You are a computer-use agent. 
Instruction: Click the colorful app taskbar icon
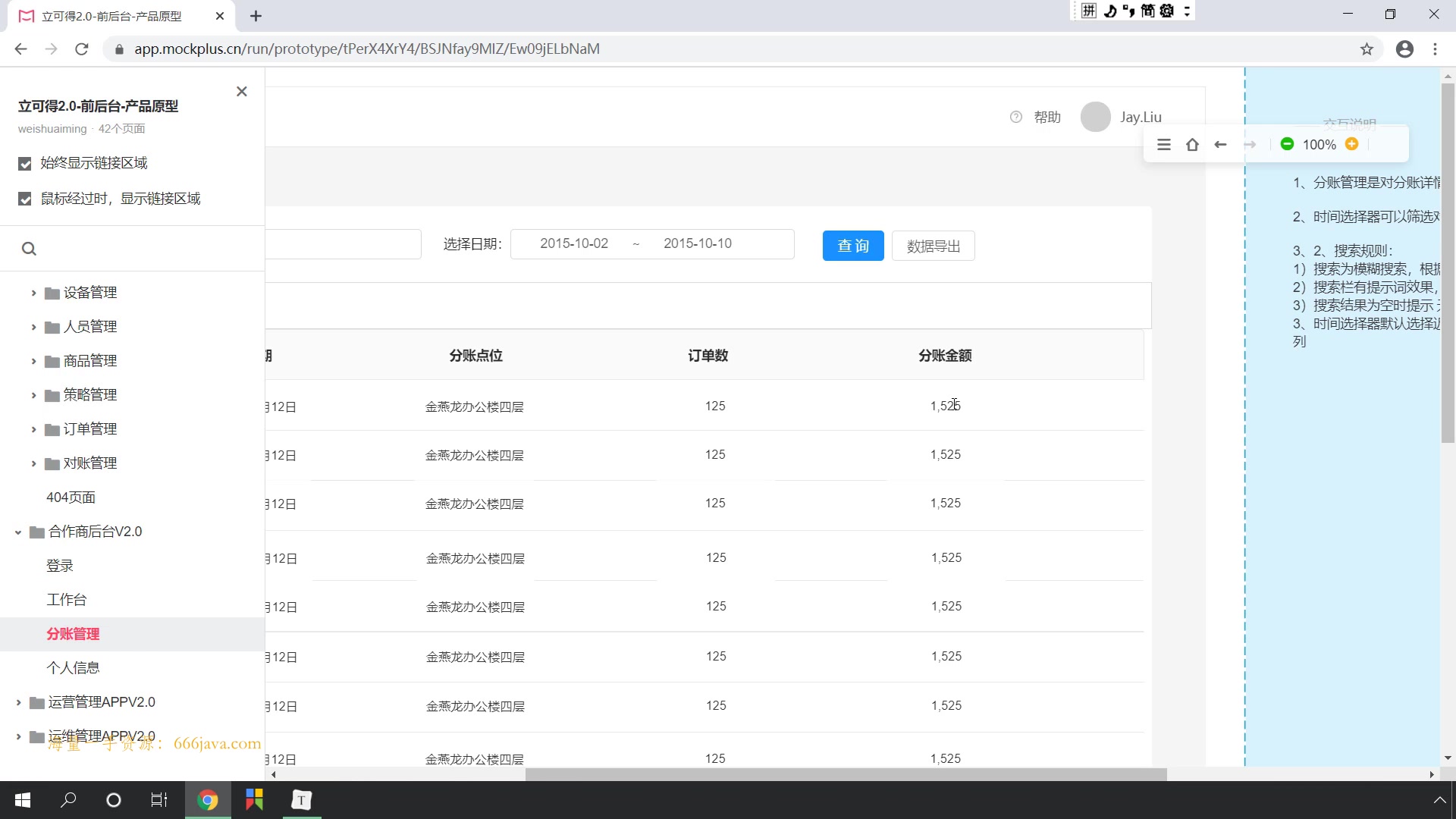(254, 800)
